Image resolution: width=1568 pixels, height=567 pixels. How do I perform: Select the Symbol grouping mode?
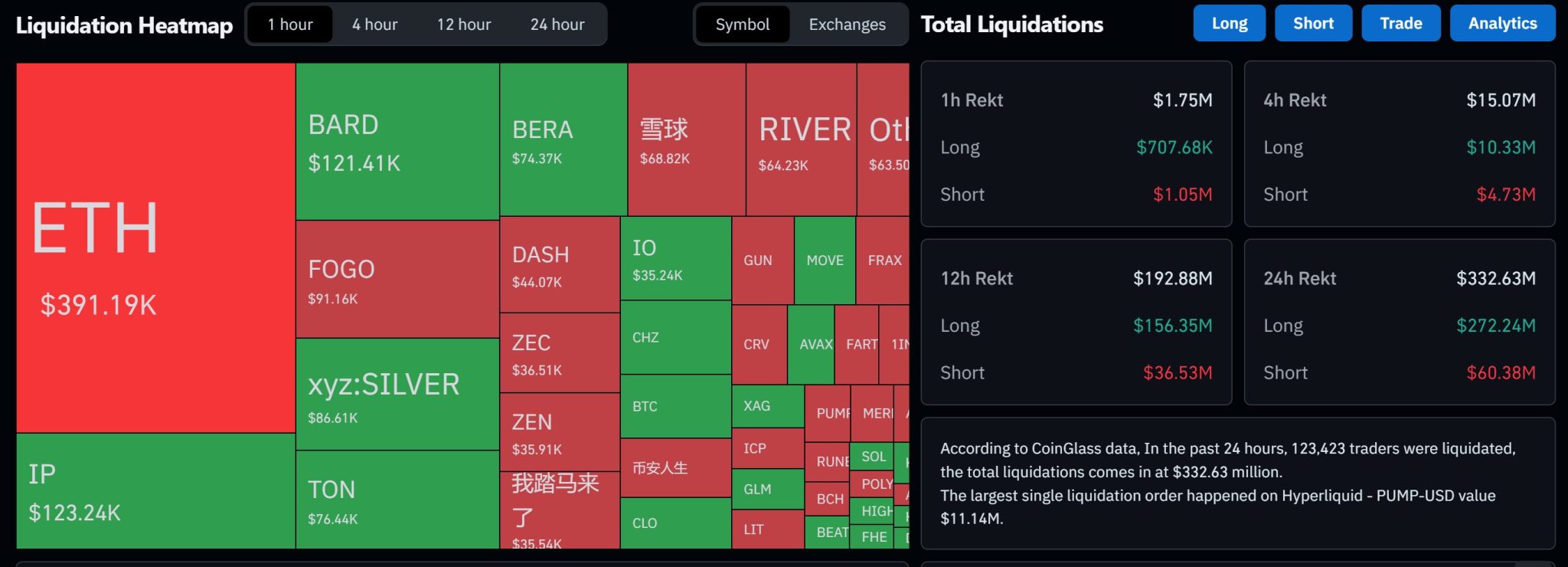click(742, 24)
